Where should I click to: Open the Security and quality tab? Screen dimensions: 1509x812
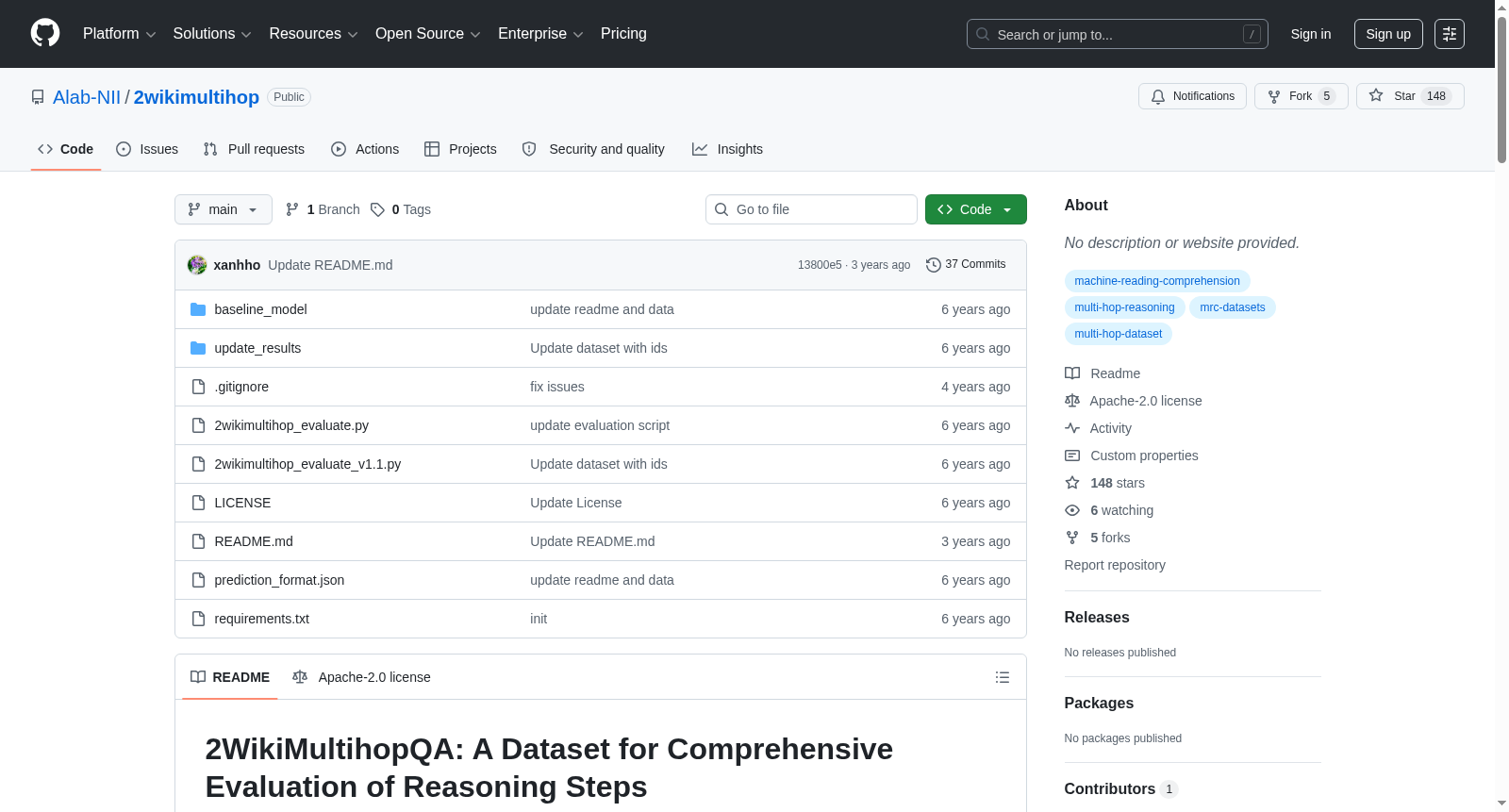click(x=593, y=149)
